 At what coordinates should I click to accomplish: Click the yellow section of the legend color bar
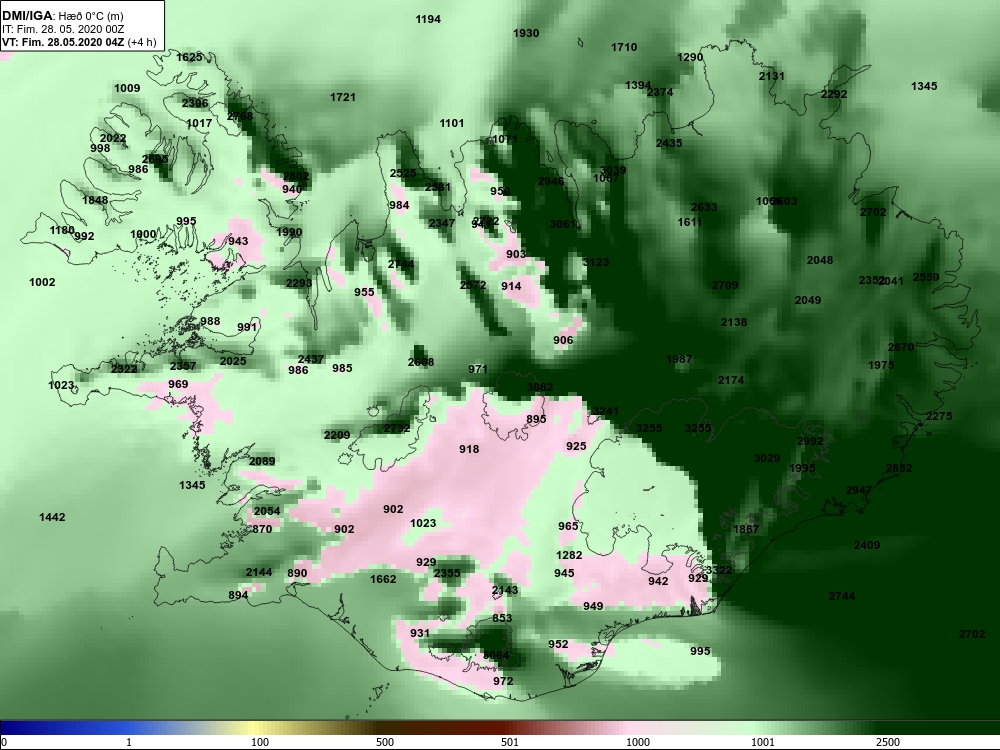click(x=255, y=728)
